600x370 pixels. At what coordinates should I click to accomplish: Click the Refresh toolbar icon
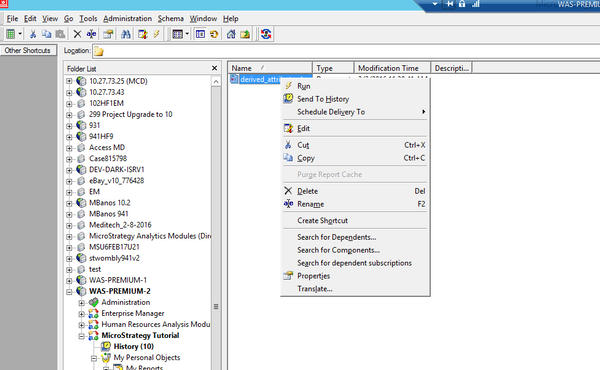tap(214, 34)
